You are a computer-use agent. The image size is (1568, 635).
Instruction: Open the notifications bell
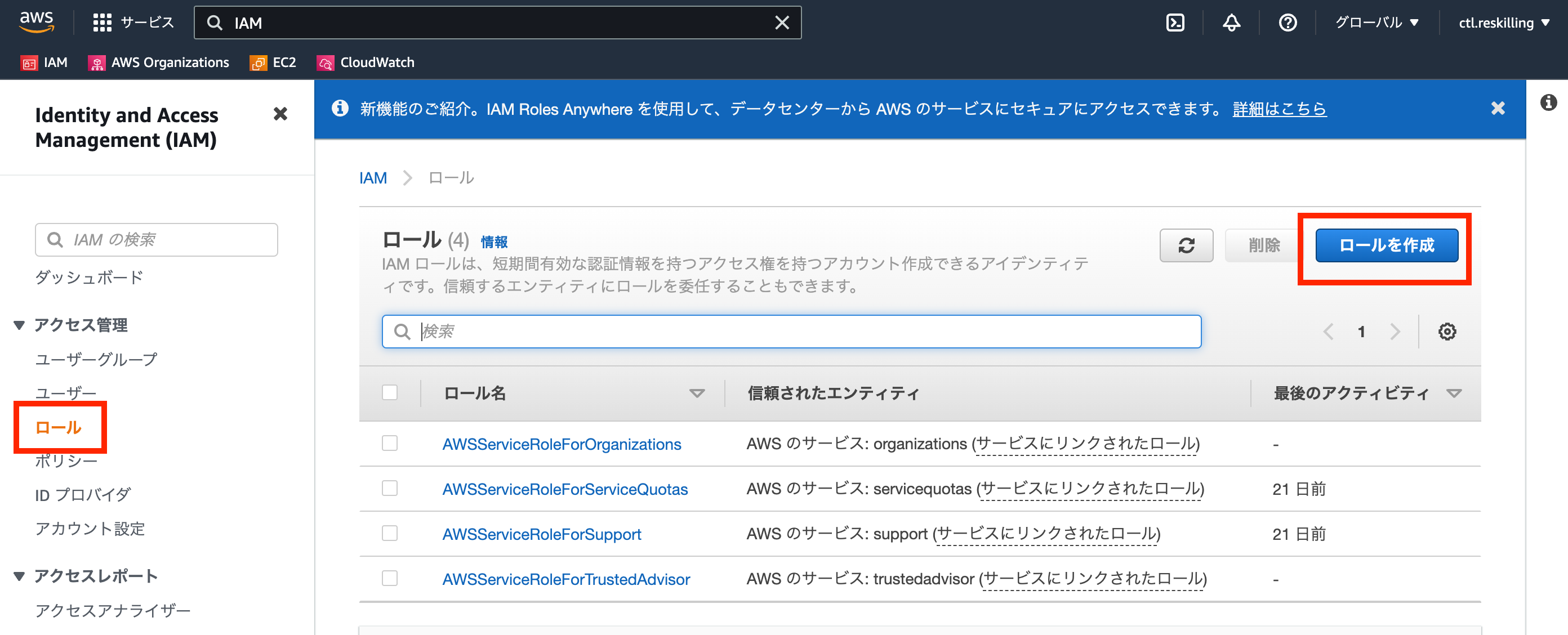point(1231,22)
